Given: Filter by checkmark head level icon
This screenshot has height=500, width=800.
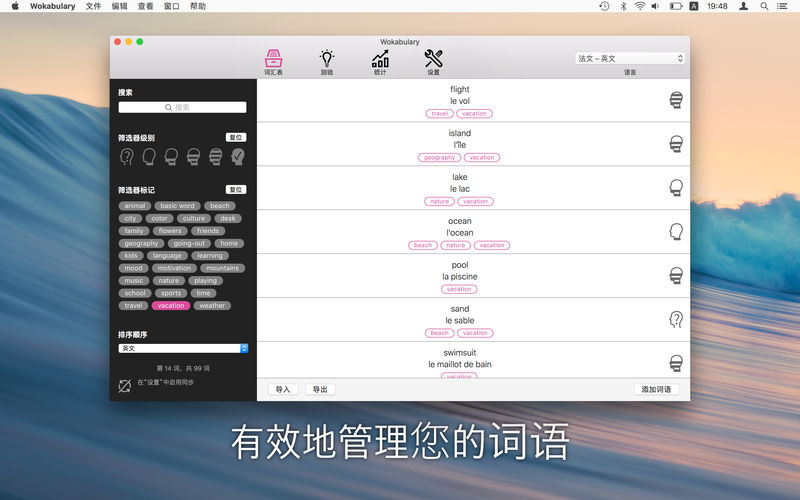Looking at the screenshot, I should coord(238,157).
